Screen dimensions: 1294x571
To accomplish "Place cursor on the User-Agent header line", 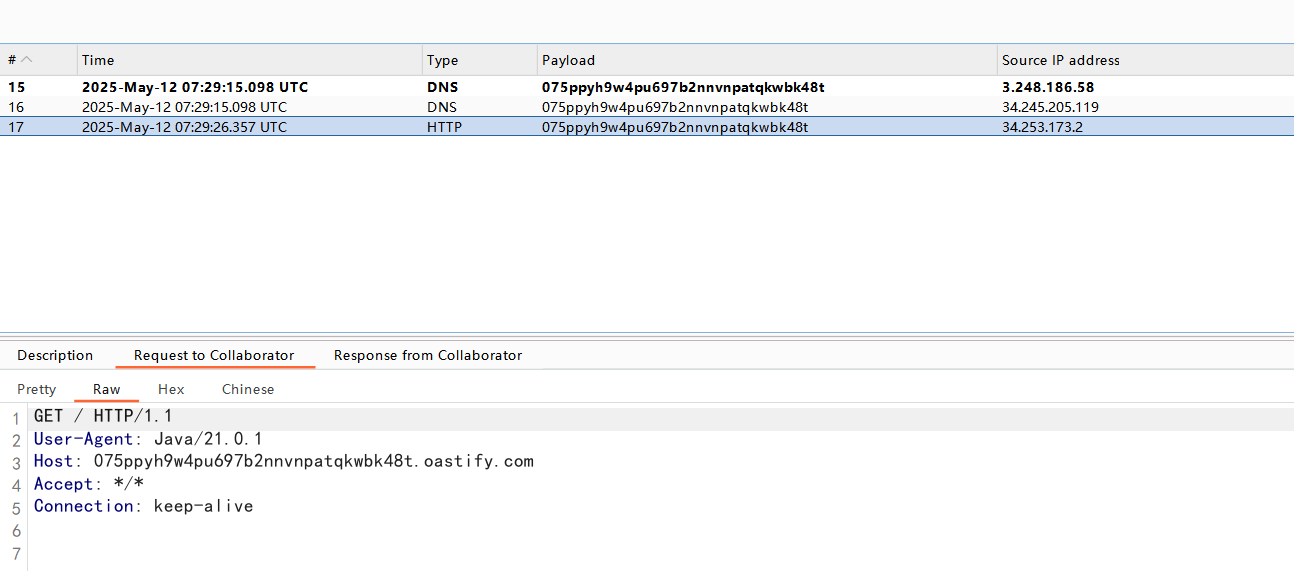I will [x=148, y=439].
